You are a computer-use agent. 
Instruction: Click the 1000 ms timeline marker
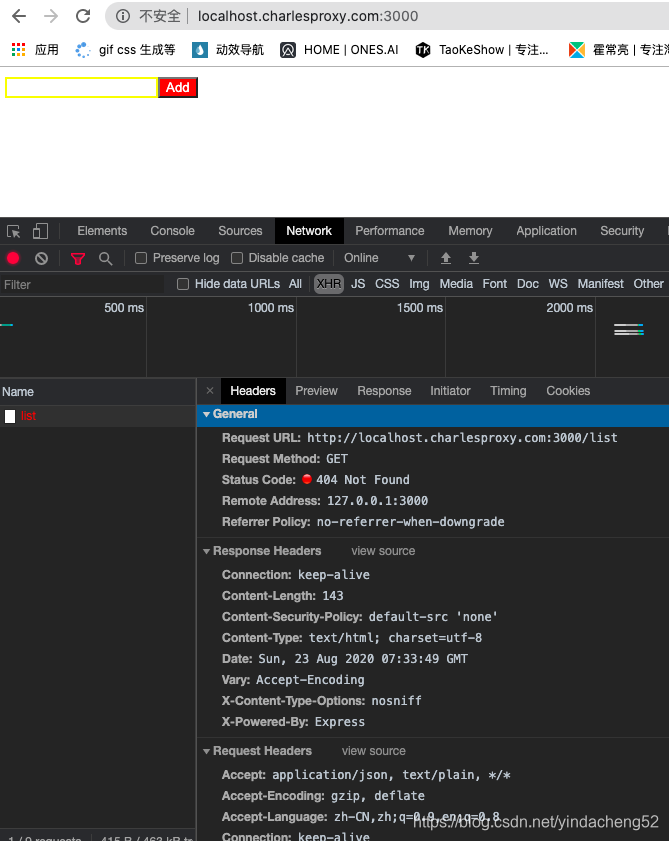(x=270, y=308)
